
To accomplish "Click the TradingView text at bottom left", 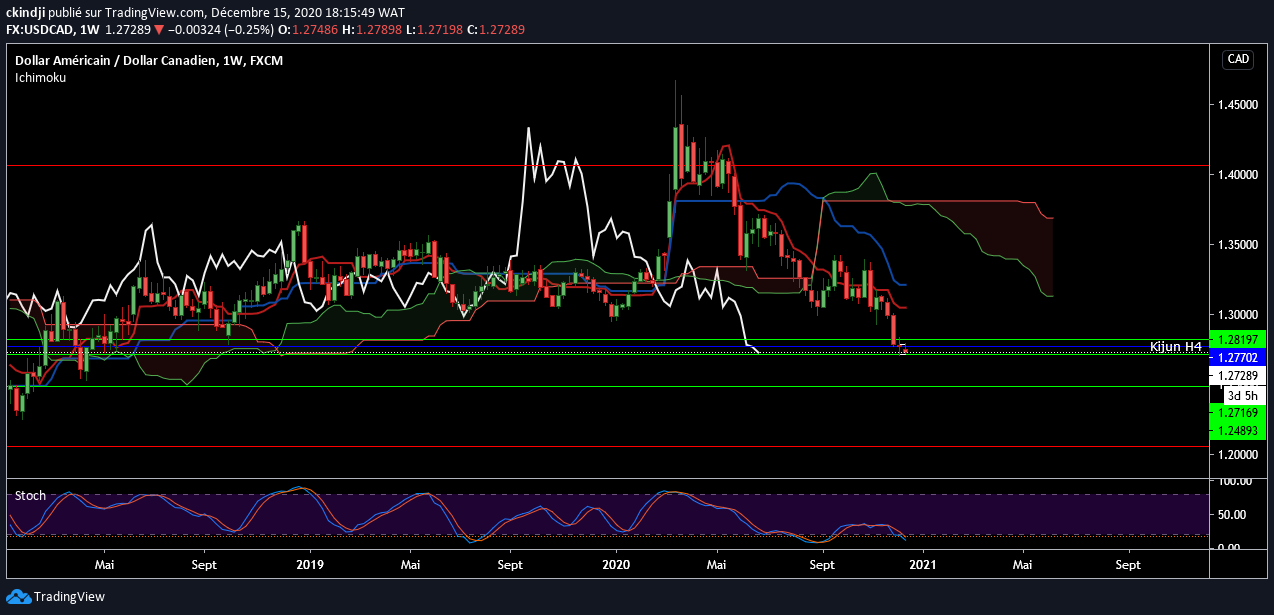I will [x=69, y=597].
